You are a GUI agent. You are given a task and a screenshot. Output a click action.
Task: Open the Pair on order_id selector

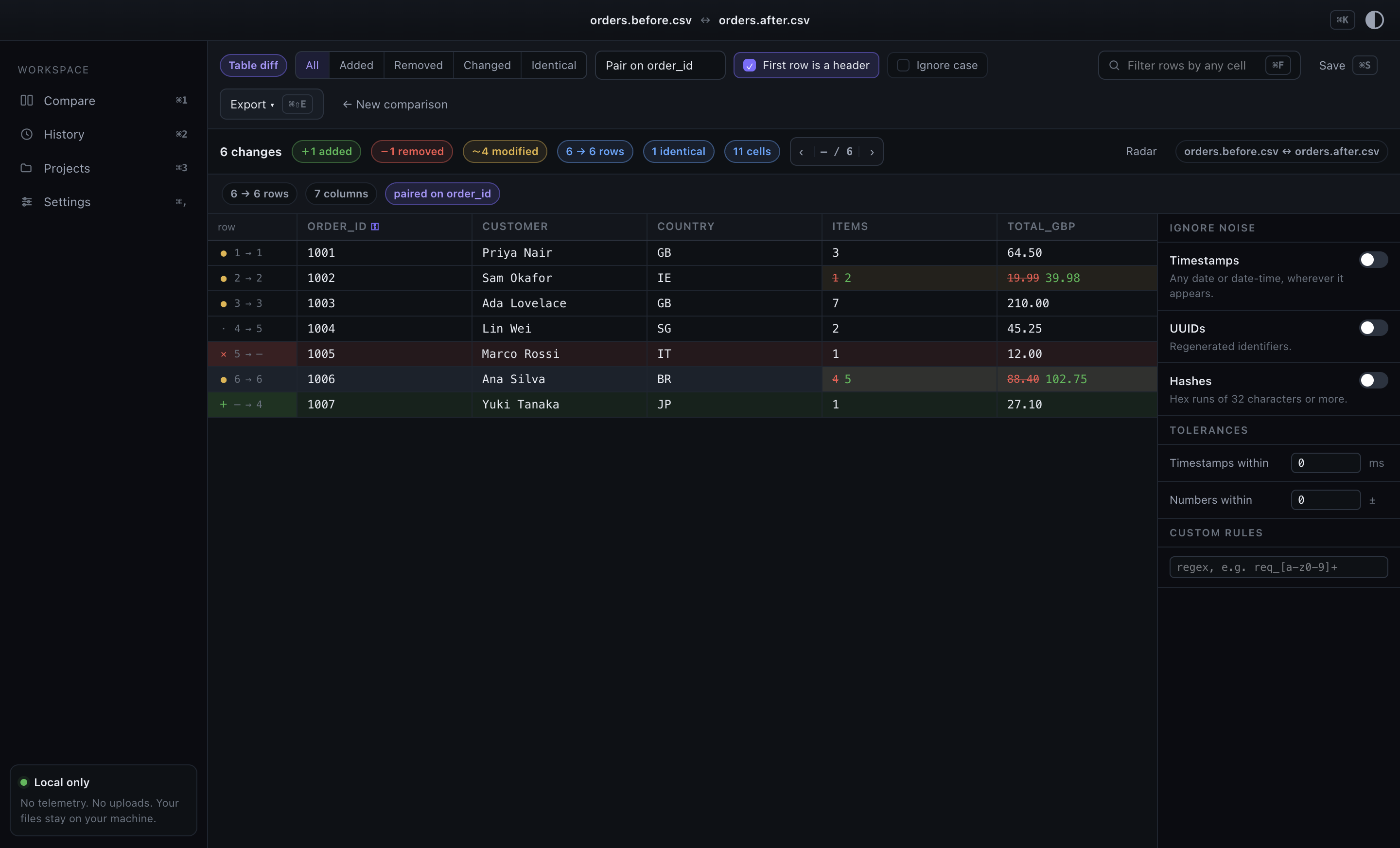660,65
